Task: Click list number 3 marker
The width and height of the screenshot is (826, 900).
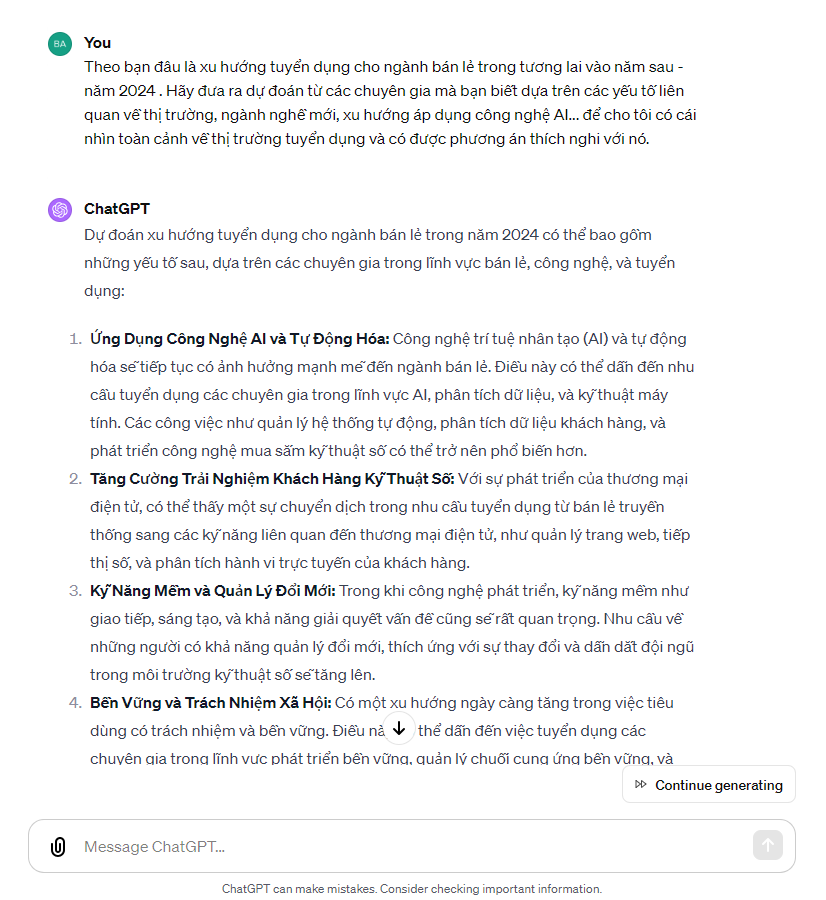Action: [75, 591]
